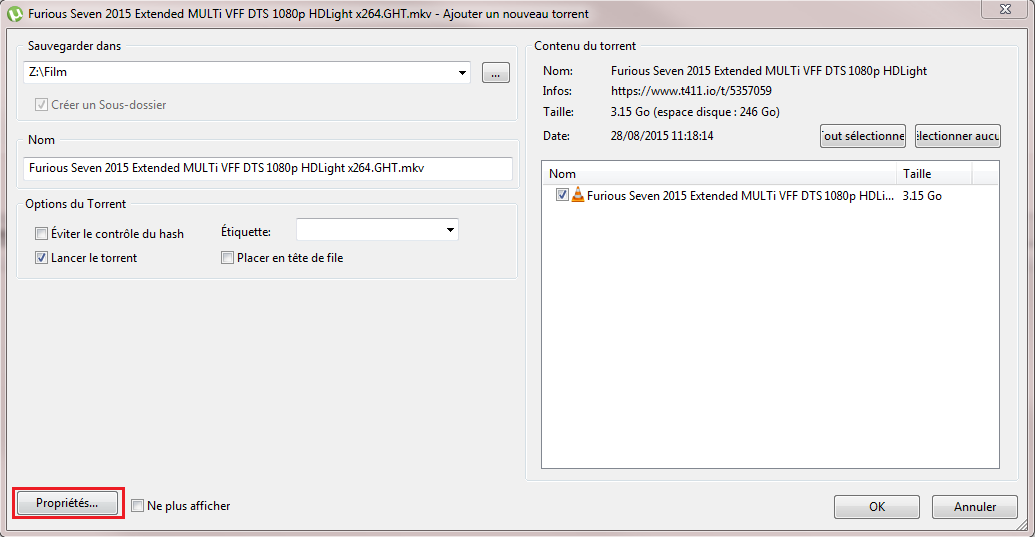The image size is (1035, 537).
Task: Tick Ne plus afficher checkbox
Action: (137, 506)
